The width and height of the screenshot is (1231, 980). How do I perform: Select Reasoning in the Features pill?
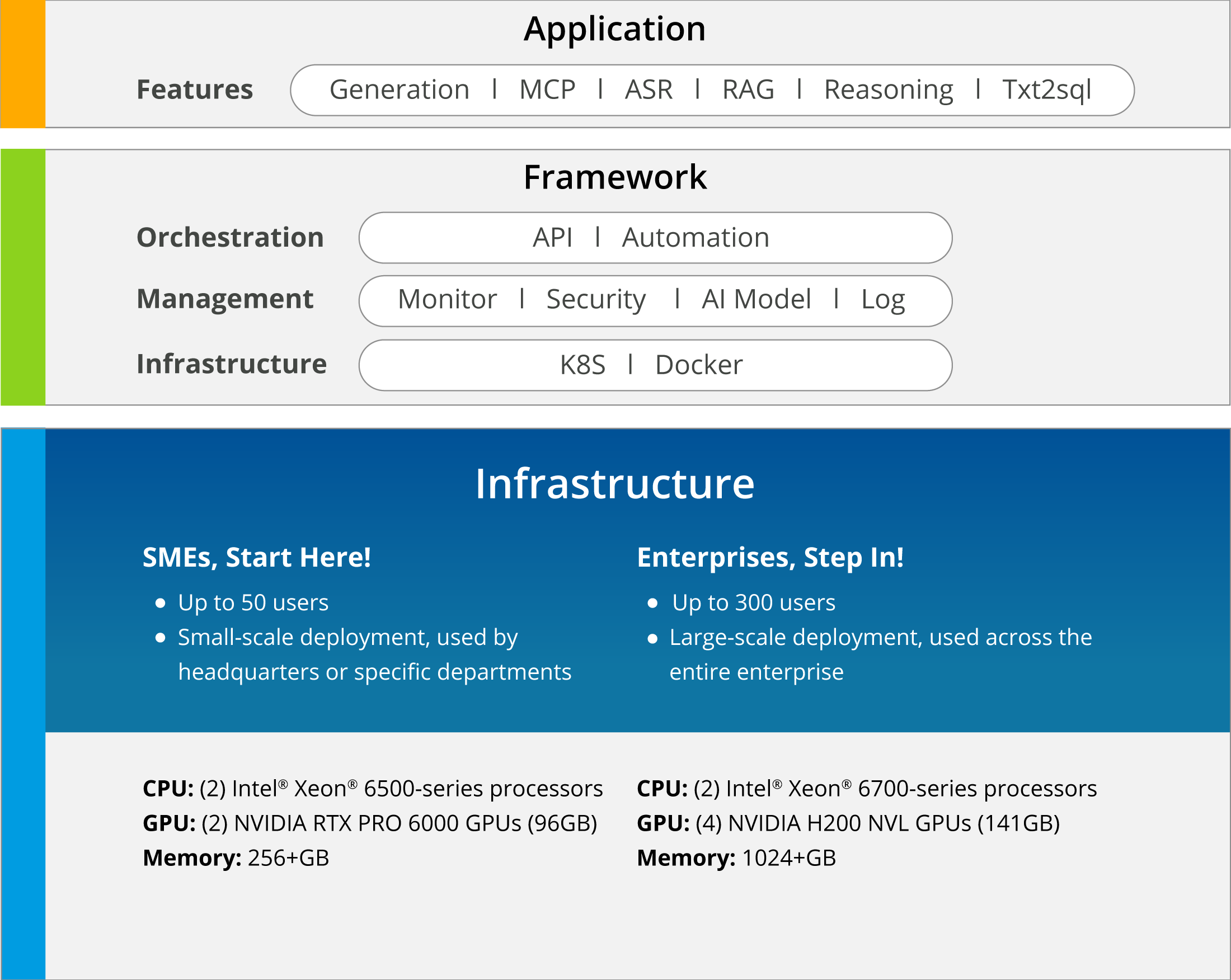coord(889,91)
